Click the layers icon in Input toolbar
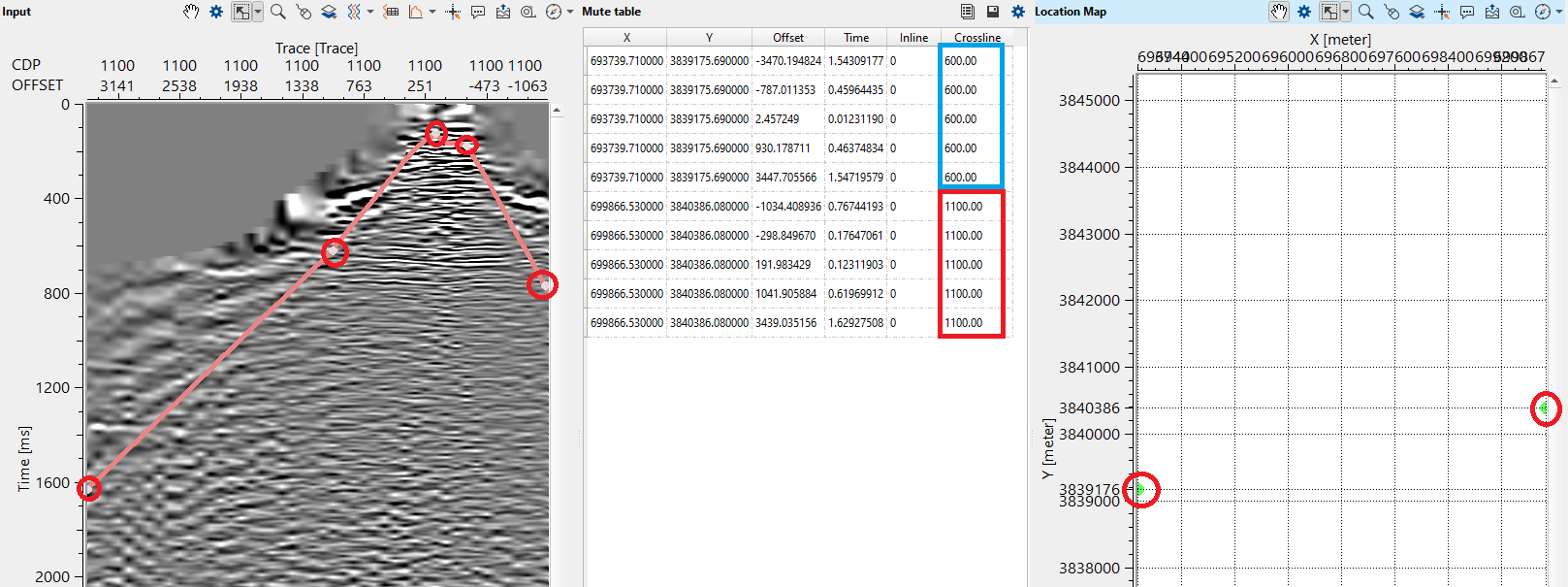This screenshot has width=1568, height=587. 329,12
